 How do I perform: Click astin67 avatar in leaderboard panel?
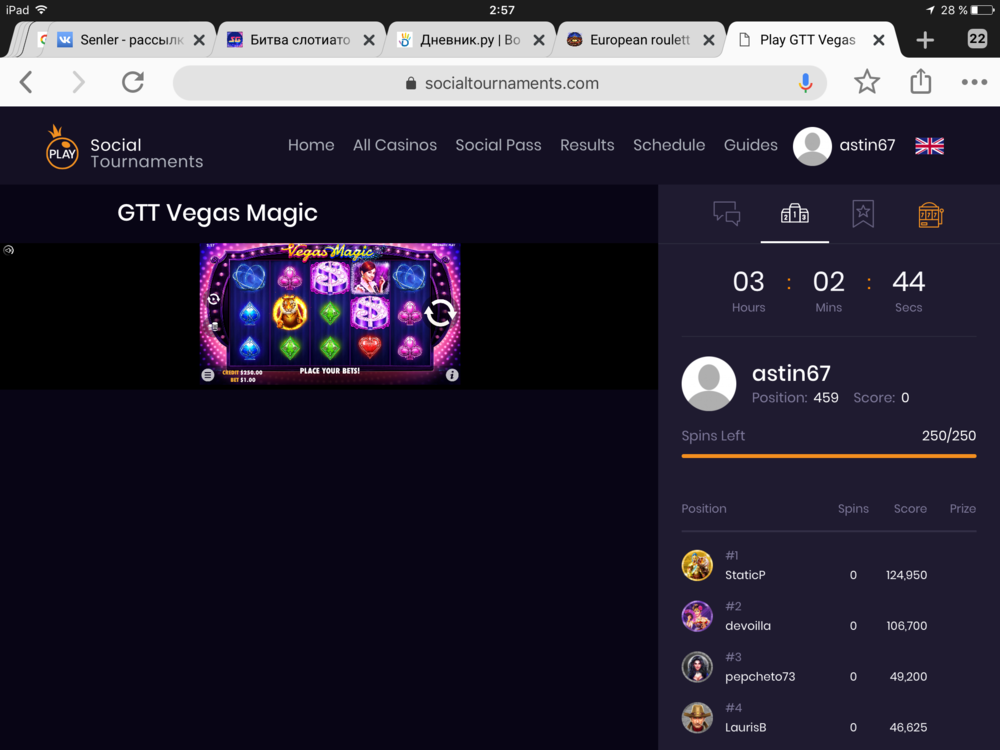[709, 383]
